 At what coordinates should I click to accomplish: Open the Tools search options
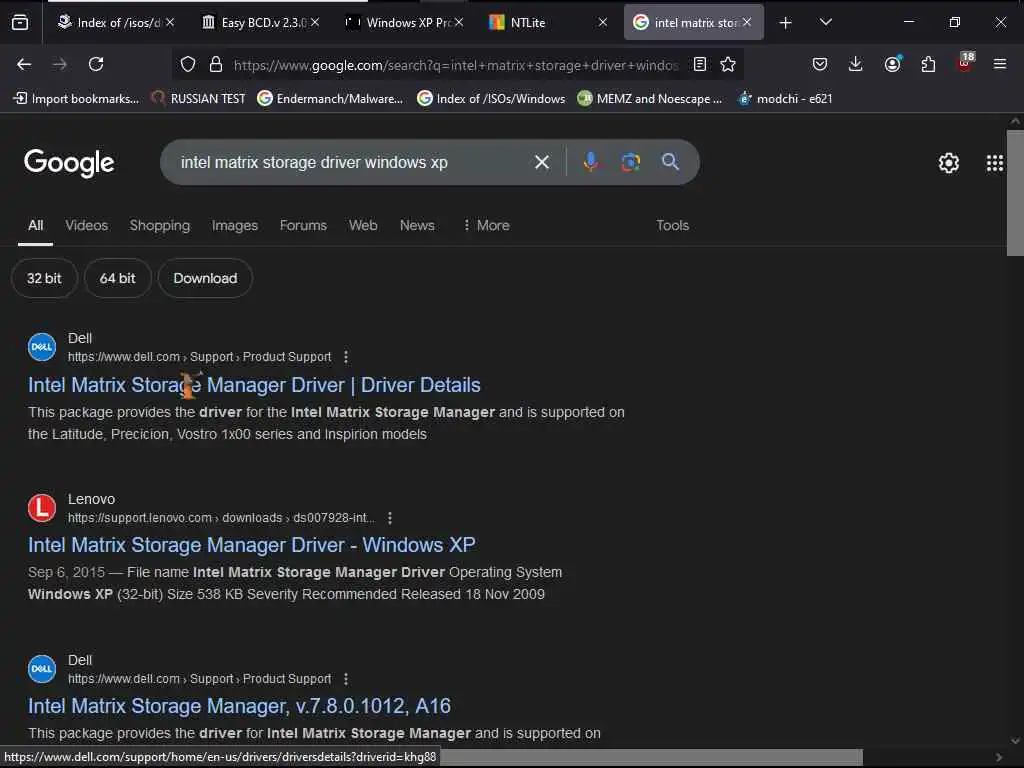point(672,225)
